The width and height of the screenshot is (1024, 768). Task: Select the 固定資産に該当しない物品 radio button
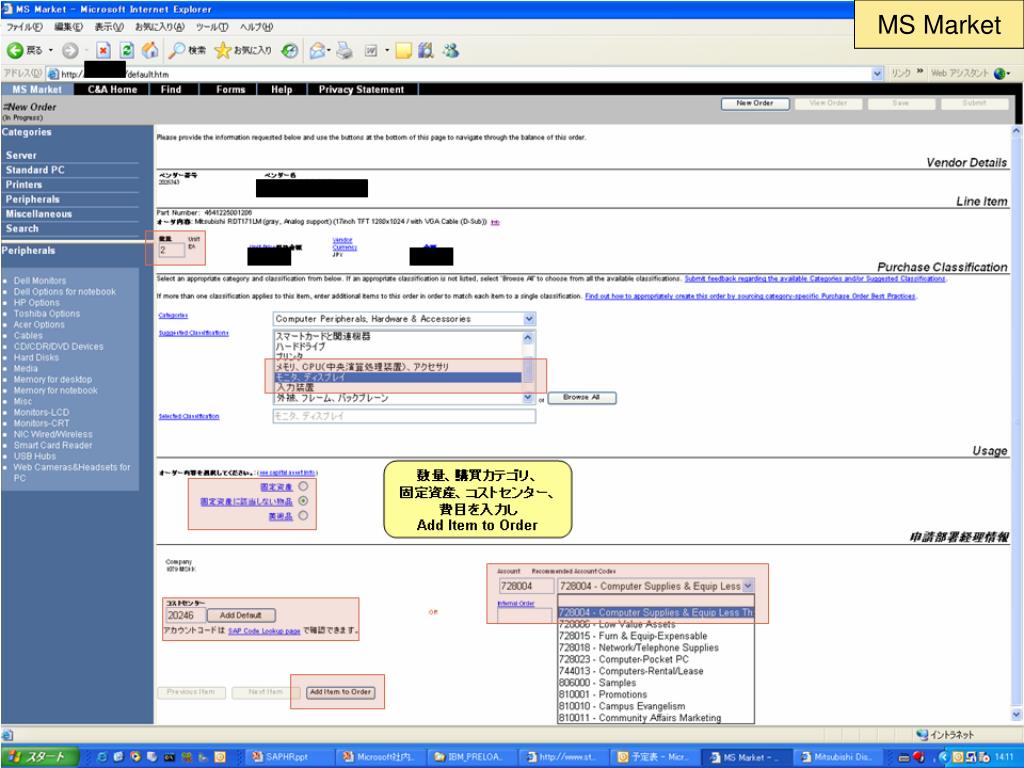[303, 501]
